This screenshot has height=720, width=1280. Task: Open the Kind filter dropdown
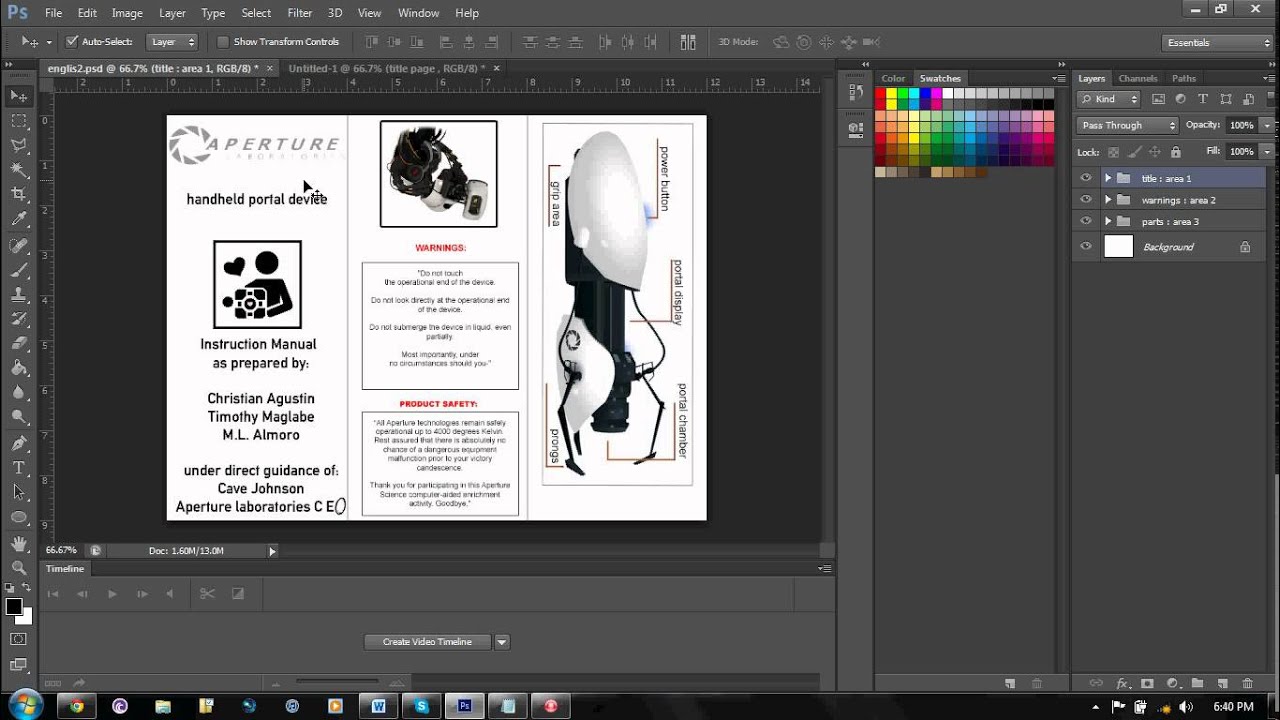click(x=1109, y=99)
